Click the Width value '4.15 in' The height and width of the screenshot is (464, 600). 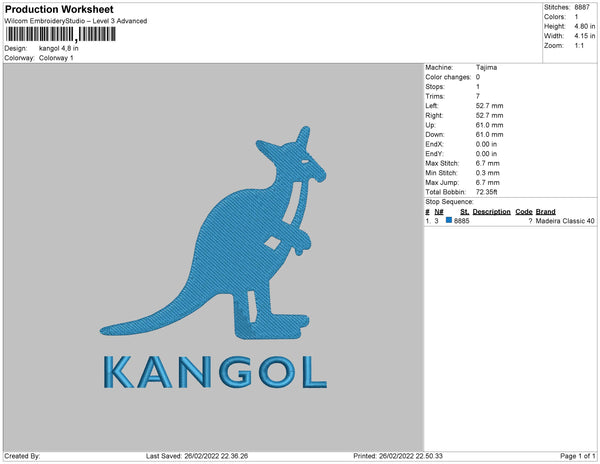pos(585,36)
